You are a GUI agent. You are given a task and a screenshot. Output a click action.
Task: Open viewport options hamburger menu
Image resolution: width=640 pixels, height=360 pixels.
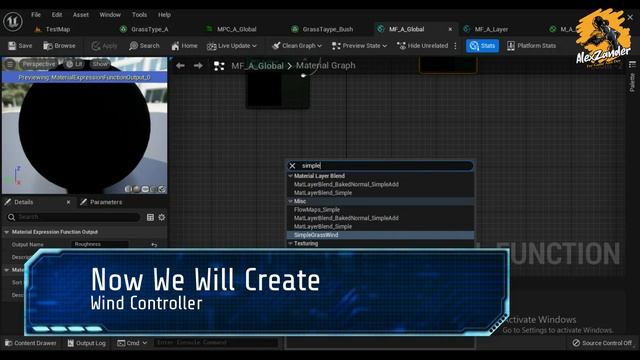click(10, 64)
